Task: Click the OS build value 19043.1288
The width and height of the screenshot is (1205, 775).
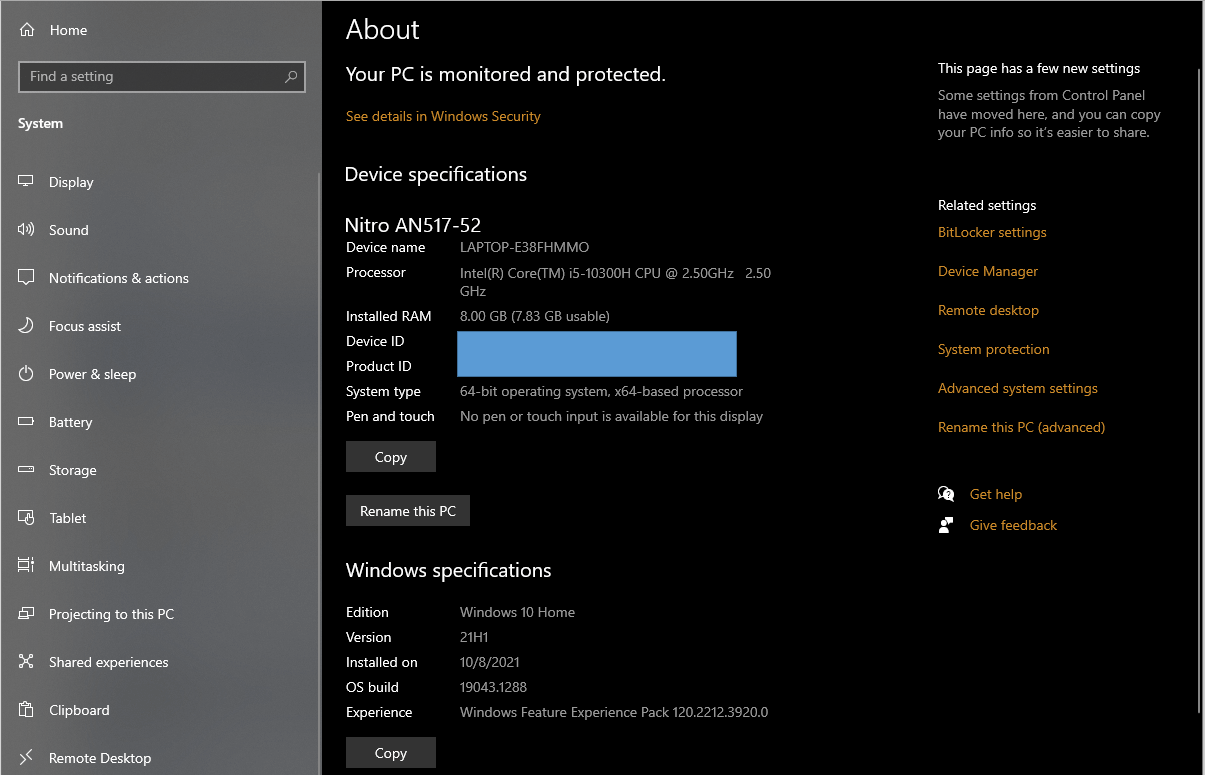Action: (x=493, y=687)
